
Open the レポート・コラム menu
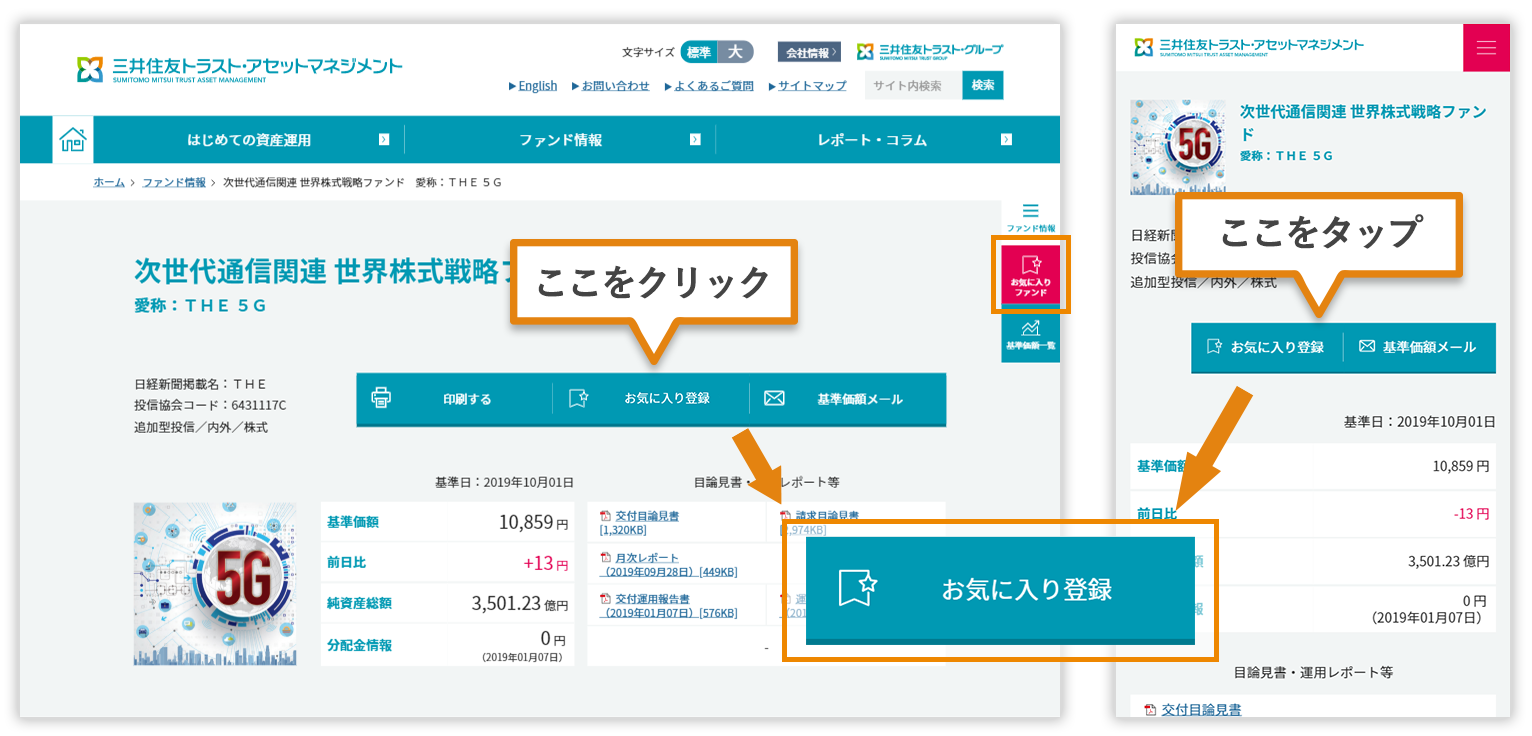coord(872,140)
